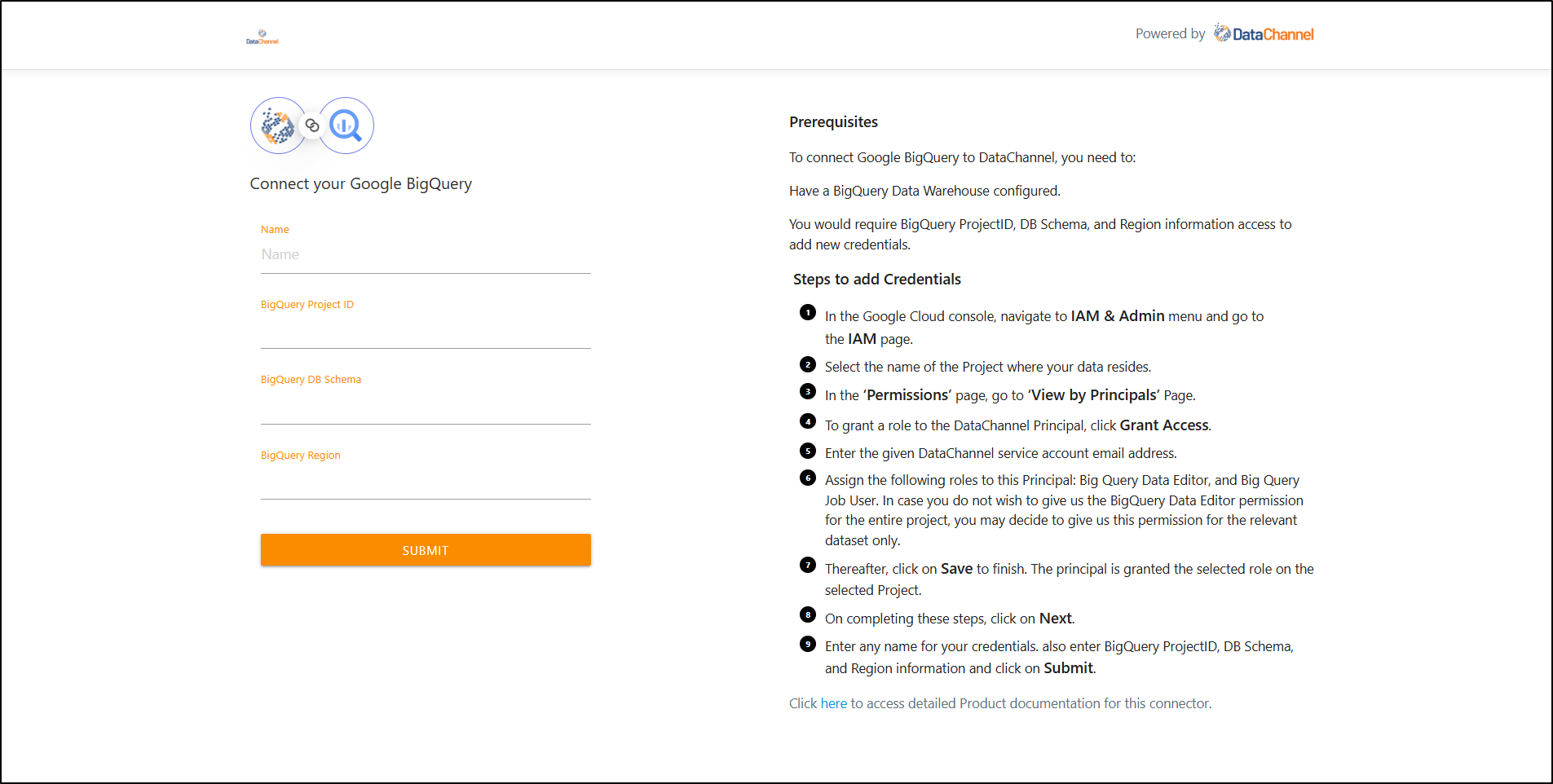Screen dimensions: 1553x784
Task: Open the 'here' product documentation link
Action: pos(833,703)
